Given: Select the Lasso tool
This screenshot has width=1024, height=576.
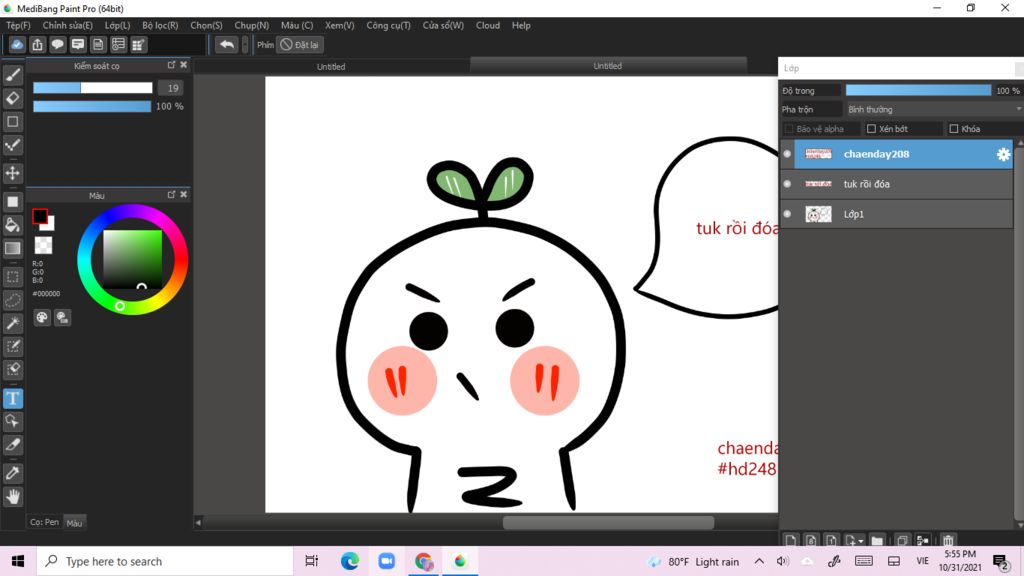Looking at the screenshot, I should 12,300.
